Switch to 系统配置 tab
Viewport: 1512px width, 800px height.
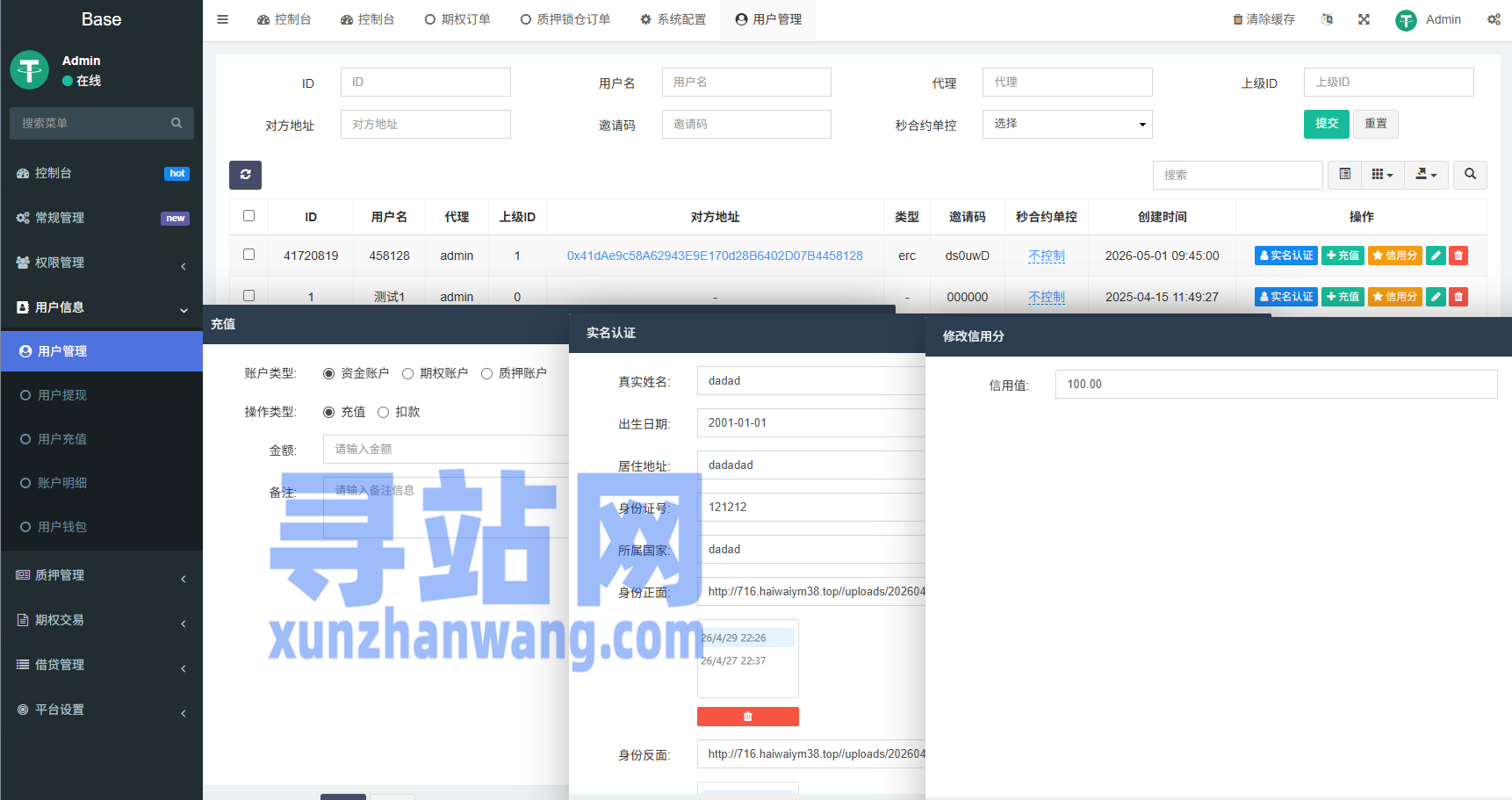coord(673,19)
